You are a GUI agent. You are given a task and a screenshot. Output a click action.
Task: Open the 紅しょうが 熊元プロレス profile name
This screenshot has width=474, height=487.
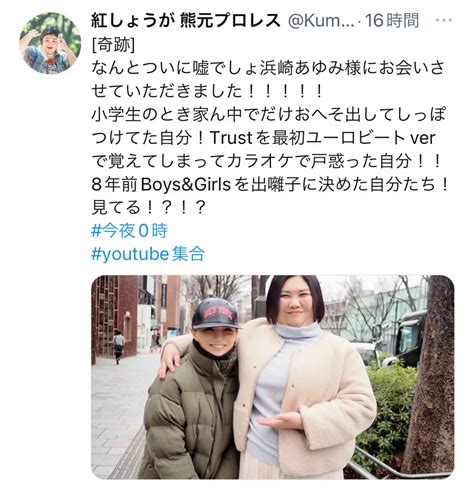coord(186,21)
